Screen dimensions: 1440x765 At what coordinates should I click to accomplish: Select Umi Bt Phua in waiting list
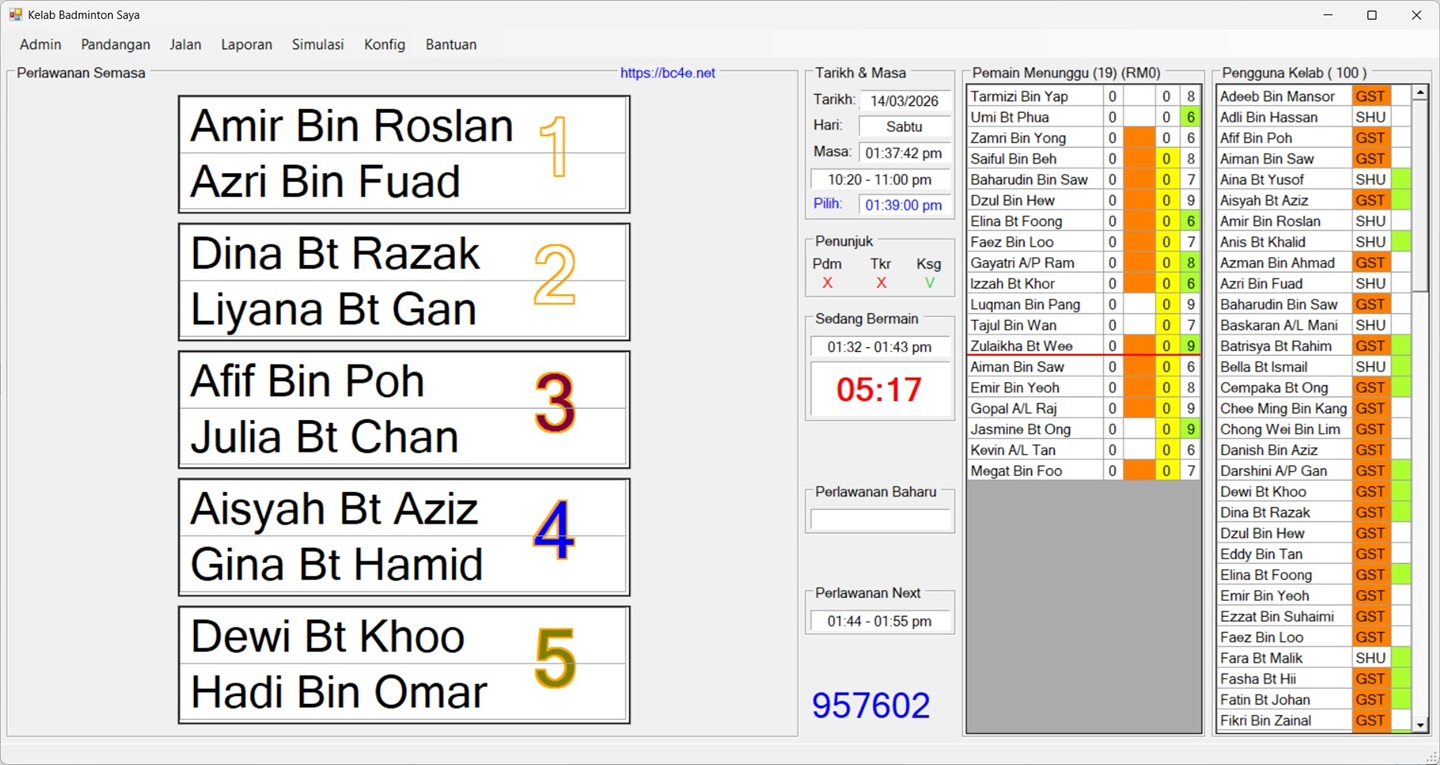[x=1035, y=117]
